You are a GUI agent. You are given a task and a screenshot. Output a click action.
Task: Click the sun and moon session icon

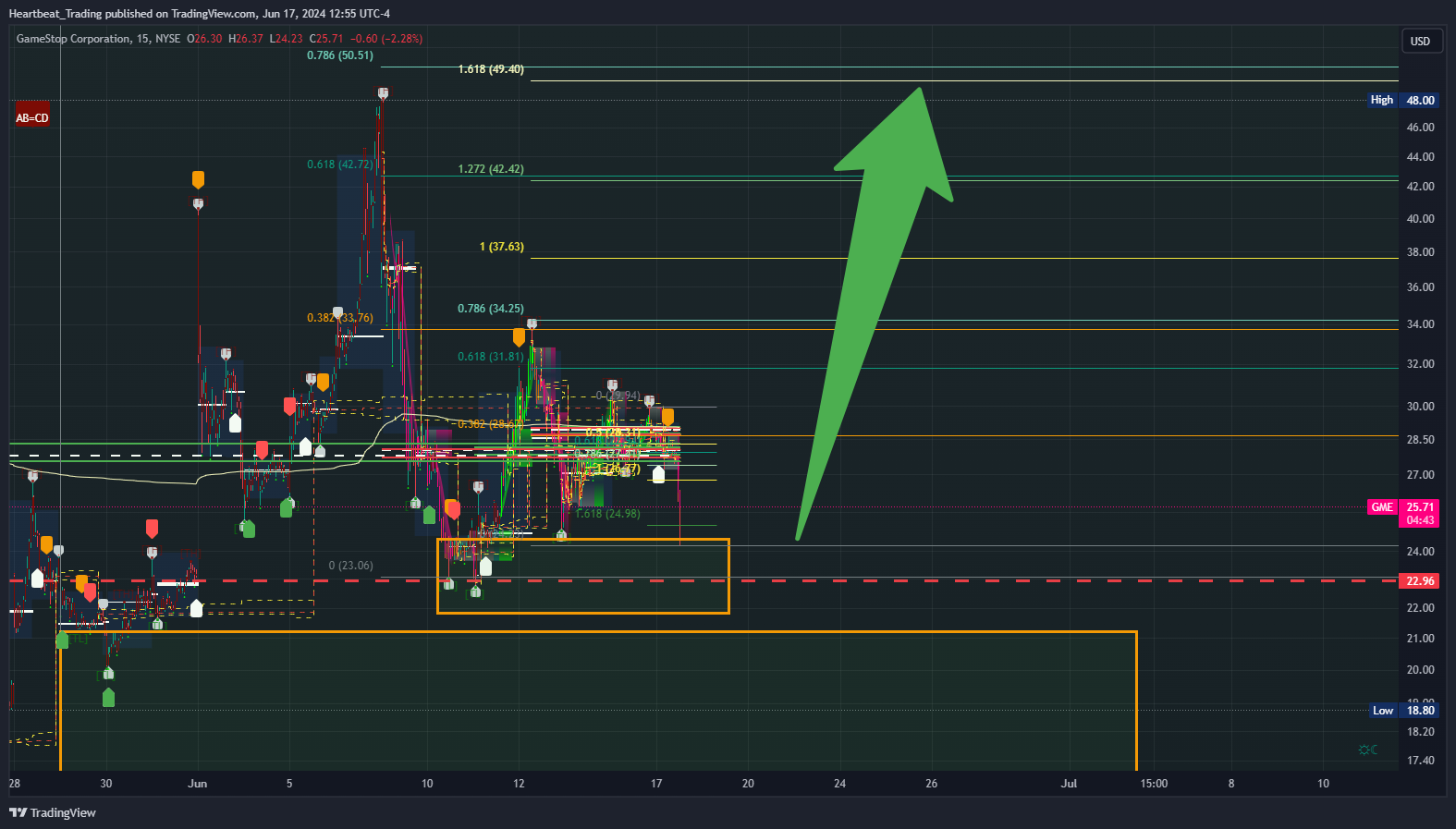click(x=1368, y=750)
